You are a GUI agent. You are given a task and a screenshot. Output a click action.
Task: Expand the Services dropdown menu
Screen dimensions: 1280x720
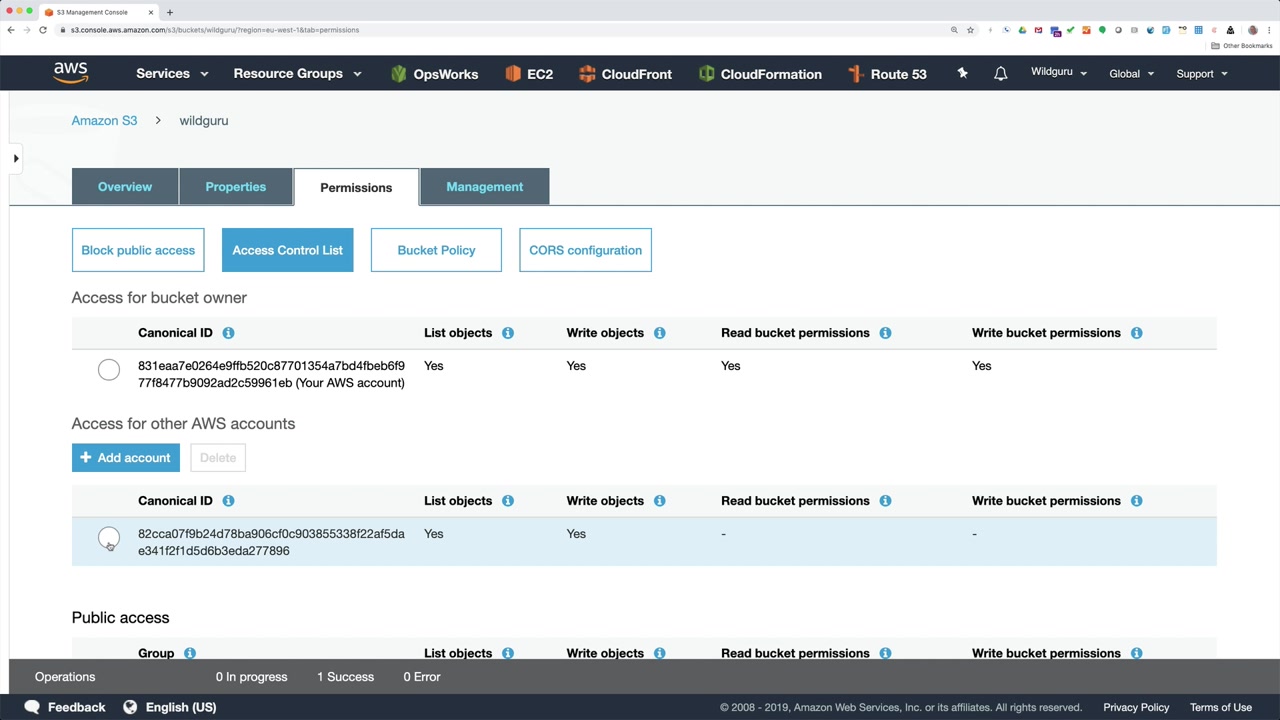(x=172, y=74)
